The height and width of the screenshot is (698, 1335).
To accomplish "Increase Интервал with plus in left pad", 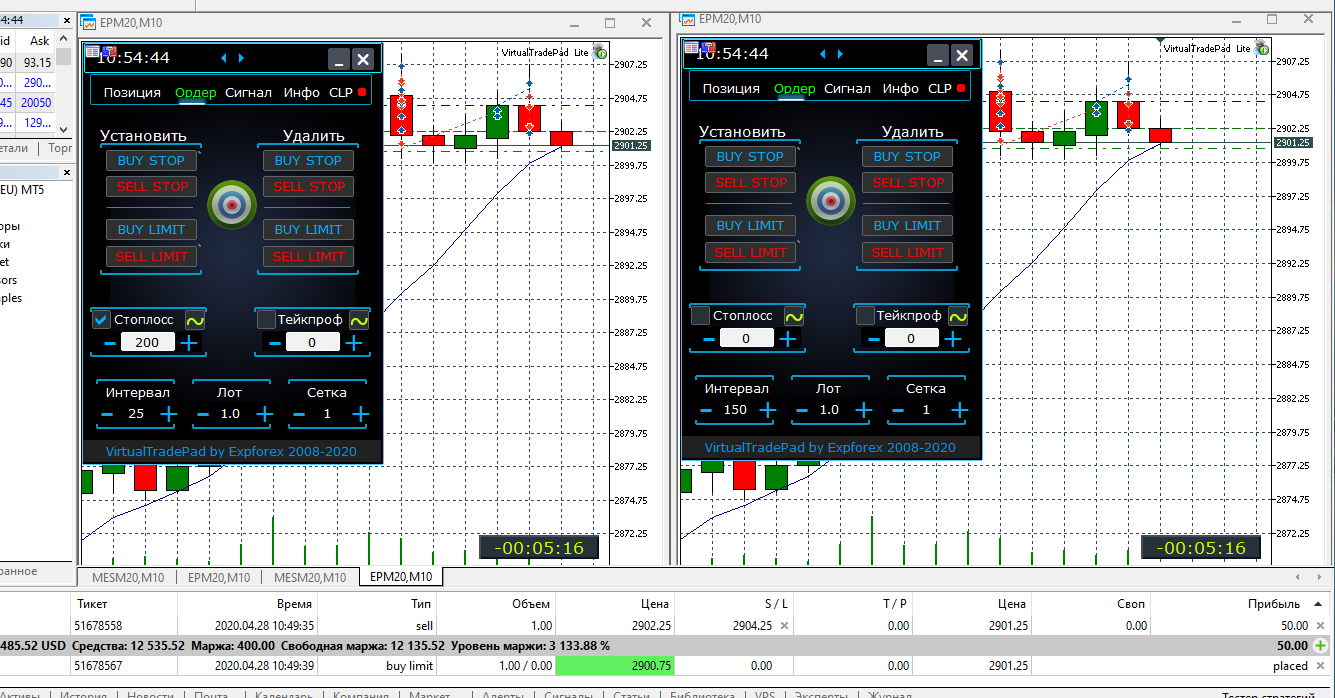I will [x=168, y=414].
